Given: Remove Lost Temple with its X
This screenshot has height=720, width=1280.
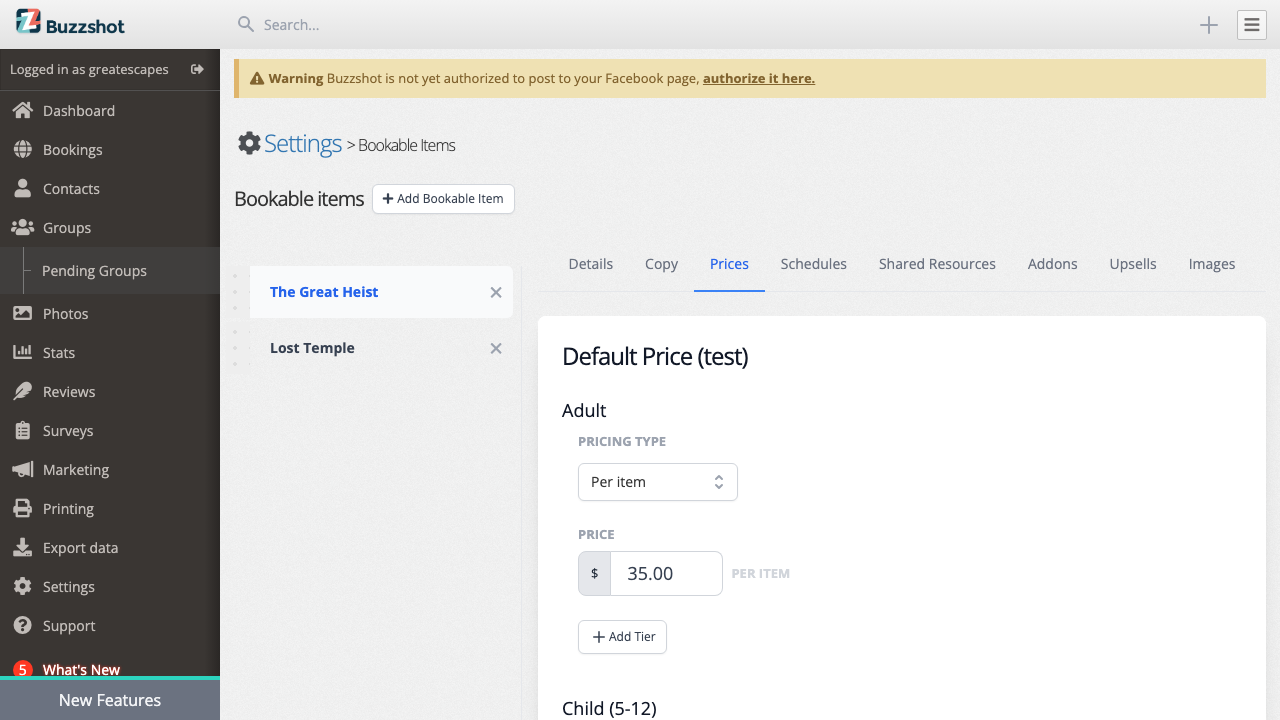Looking at the screenshot, I should click(495, 348).
